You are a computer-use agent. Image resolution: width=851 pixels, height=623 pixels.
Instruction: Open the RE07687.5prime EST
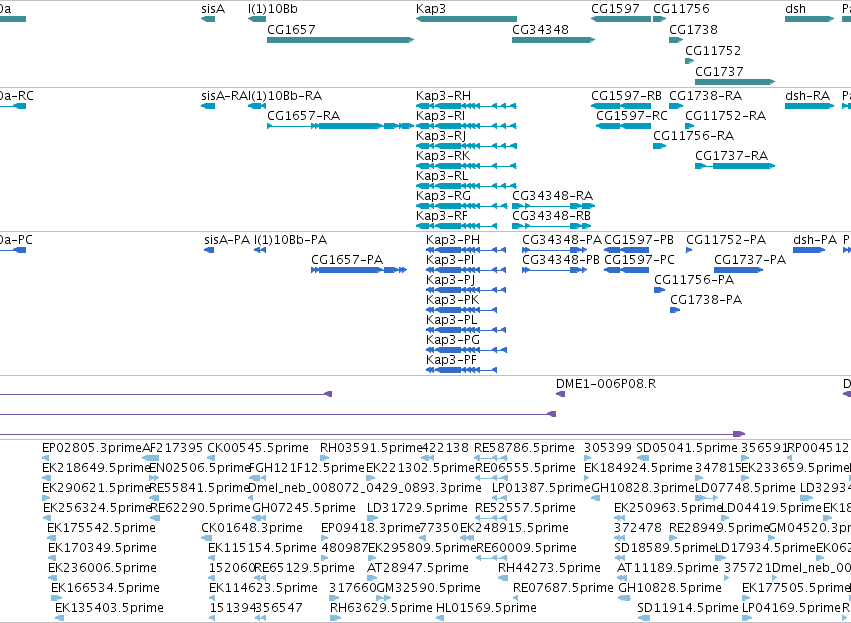coord(517,598)
